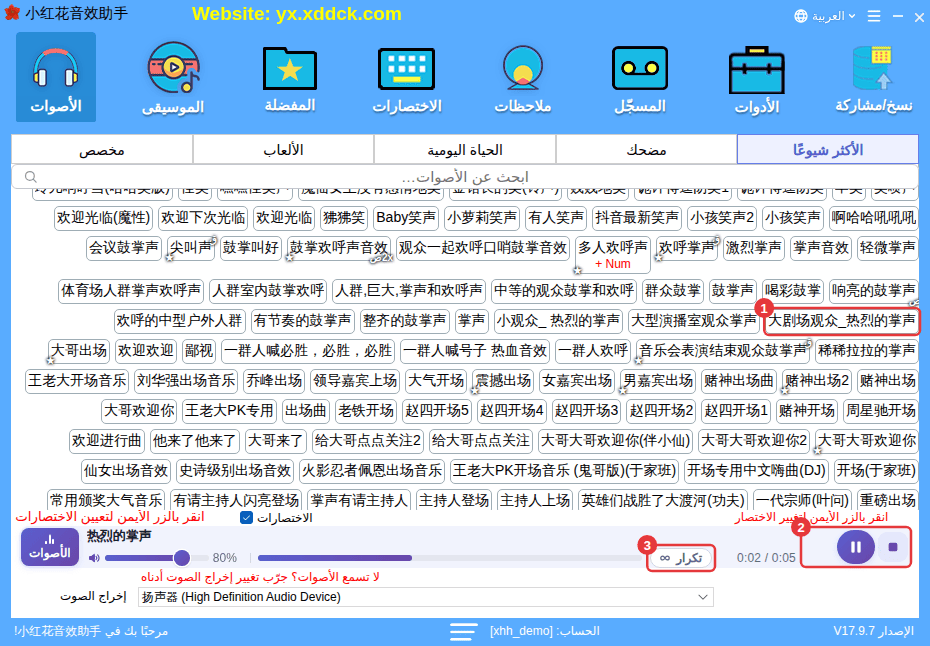Open the الموسيقى music section

click(x=173, y=77)
